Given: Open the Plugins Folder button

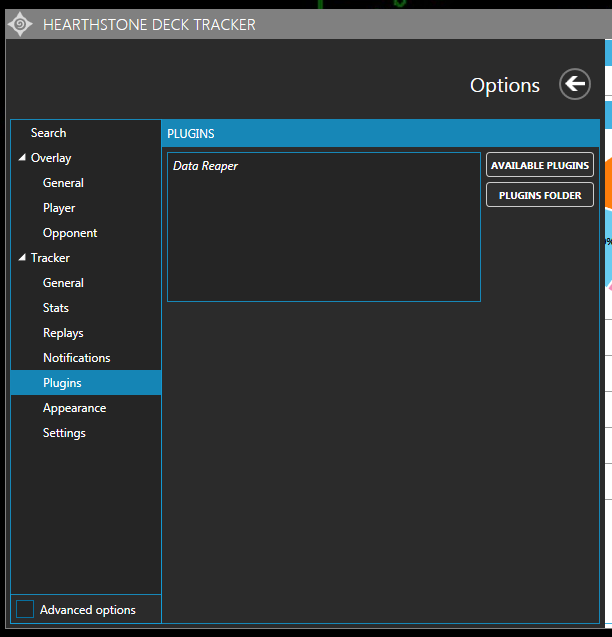Looking at the screenshot, I should pyautogui.click(x=540, y=195).
